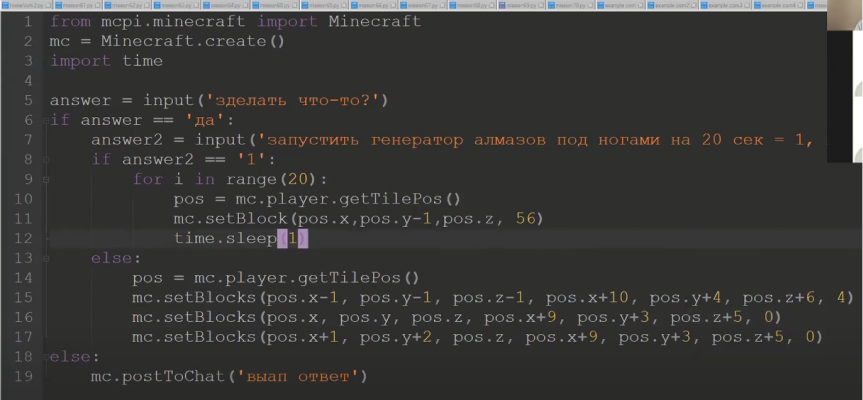Click line number 19 in the gutter

pos(26,377)
